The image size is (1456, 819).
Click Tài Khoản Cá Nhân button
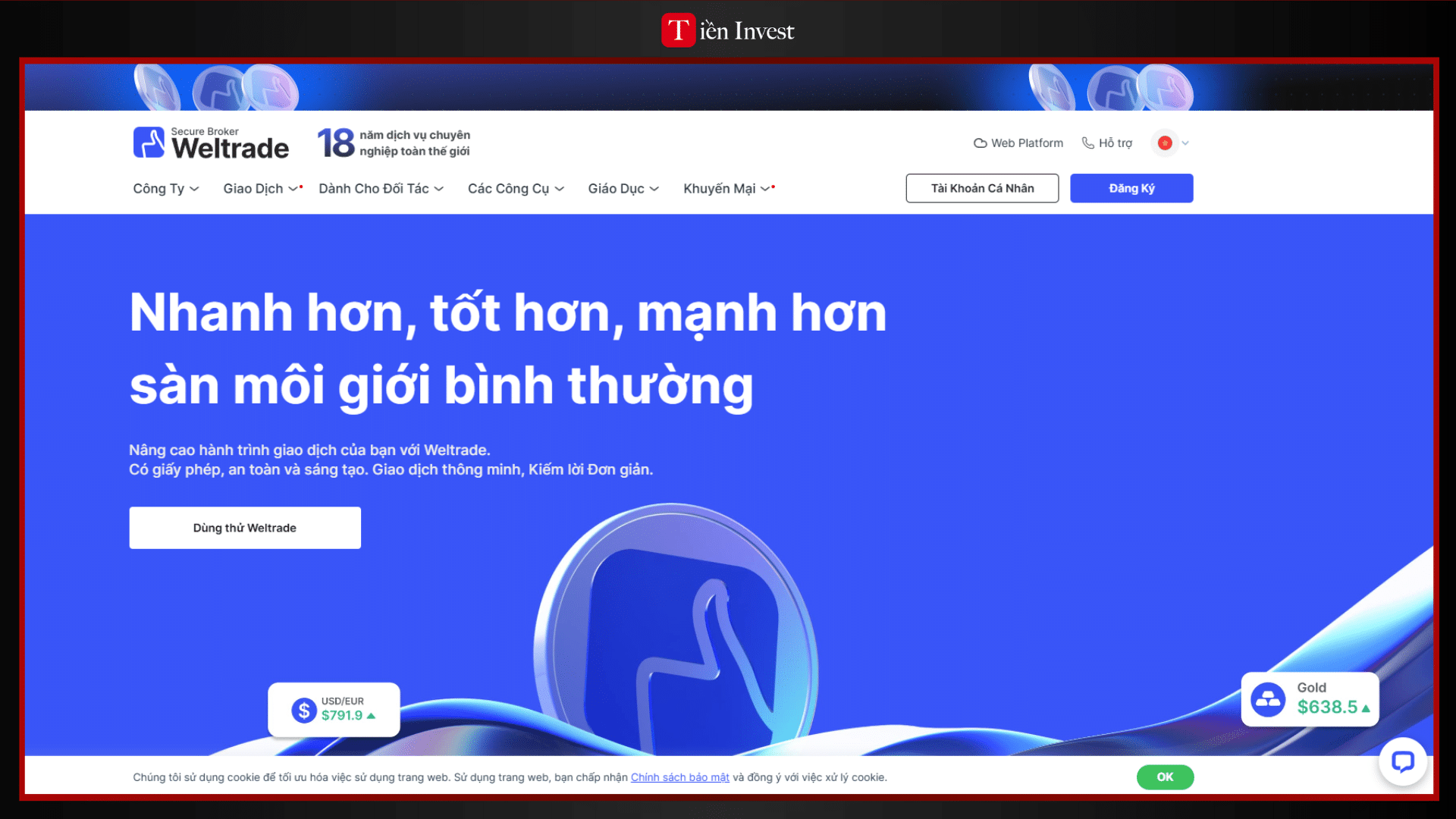[982, 189]
